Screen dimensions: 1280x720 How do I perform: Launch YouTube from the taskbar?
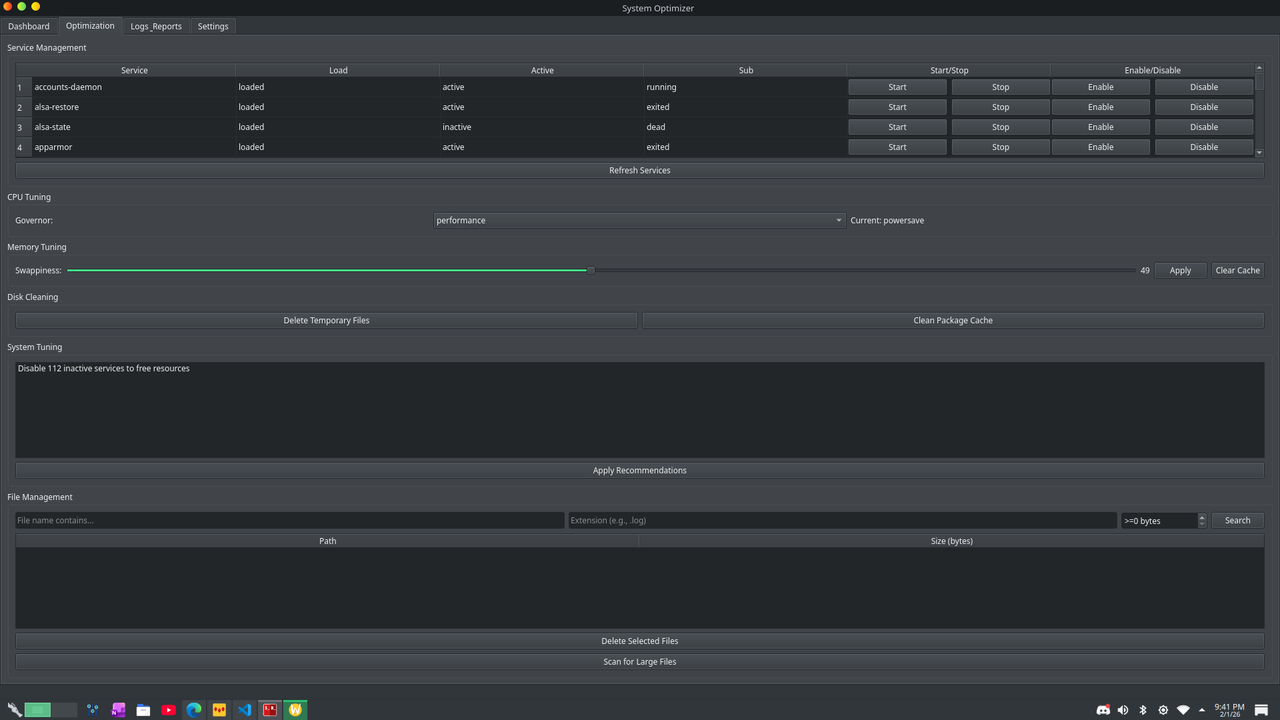168,710
